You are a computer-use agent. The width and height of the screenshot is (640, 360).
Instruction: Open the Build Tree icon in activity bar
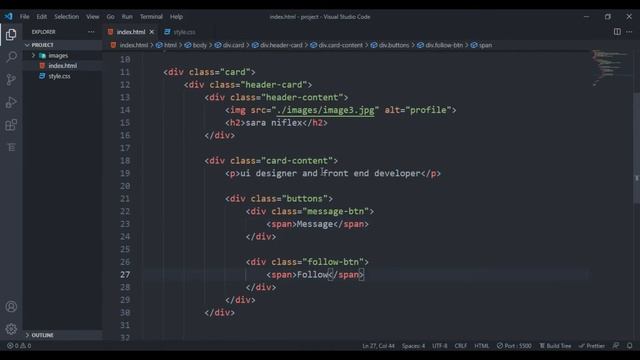click(x=11, y=147)
